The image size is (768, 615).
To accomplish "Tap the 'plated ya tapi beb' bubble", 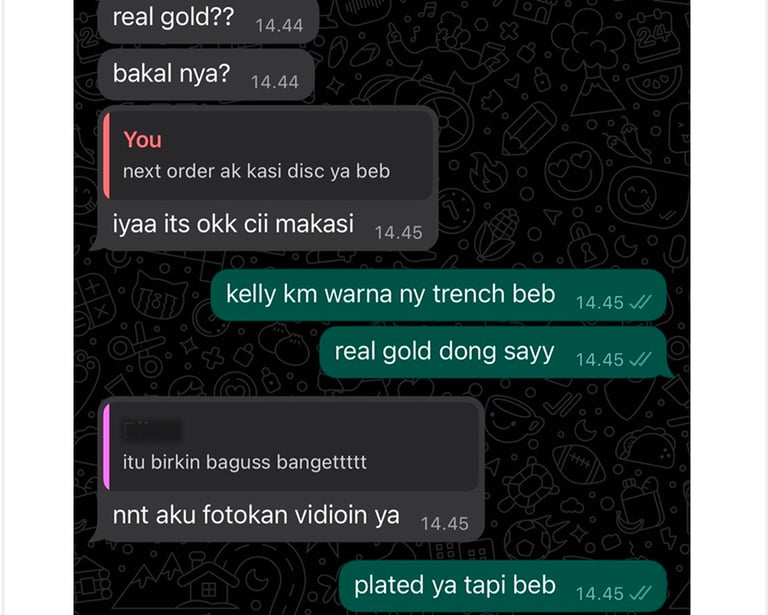I will point(503,587).
